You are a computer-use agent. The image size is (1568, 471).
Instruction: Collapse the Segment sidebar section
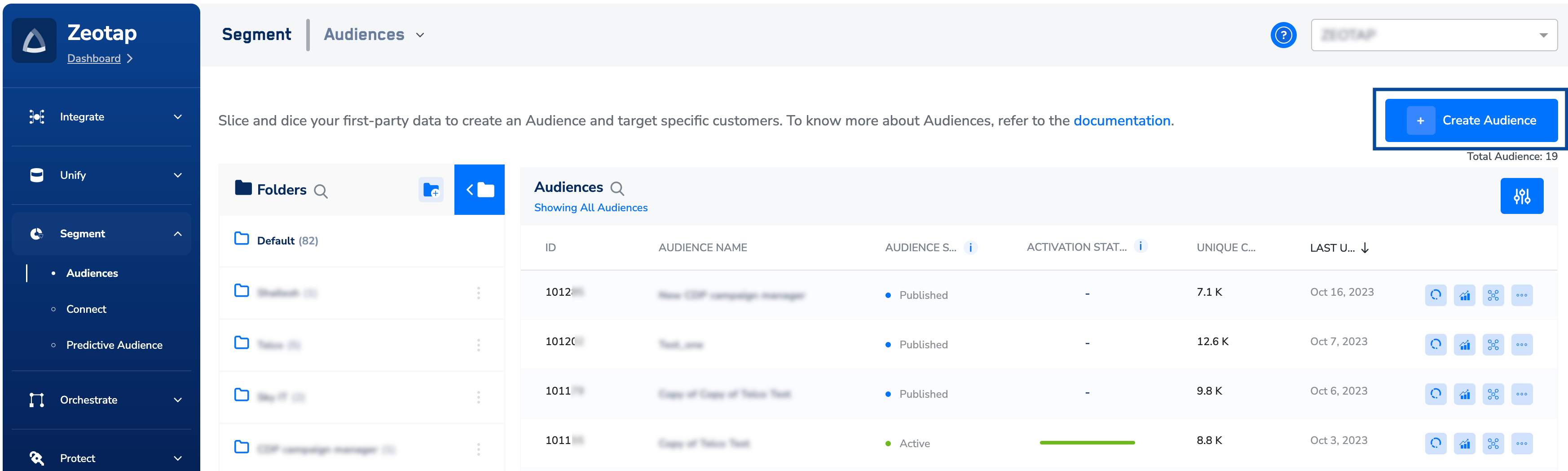pos(101,234)
